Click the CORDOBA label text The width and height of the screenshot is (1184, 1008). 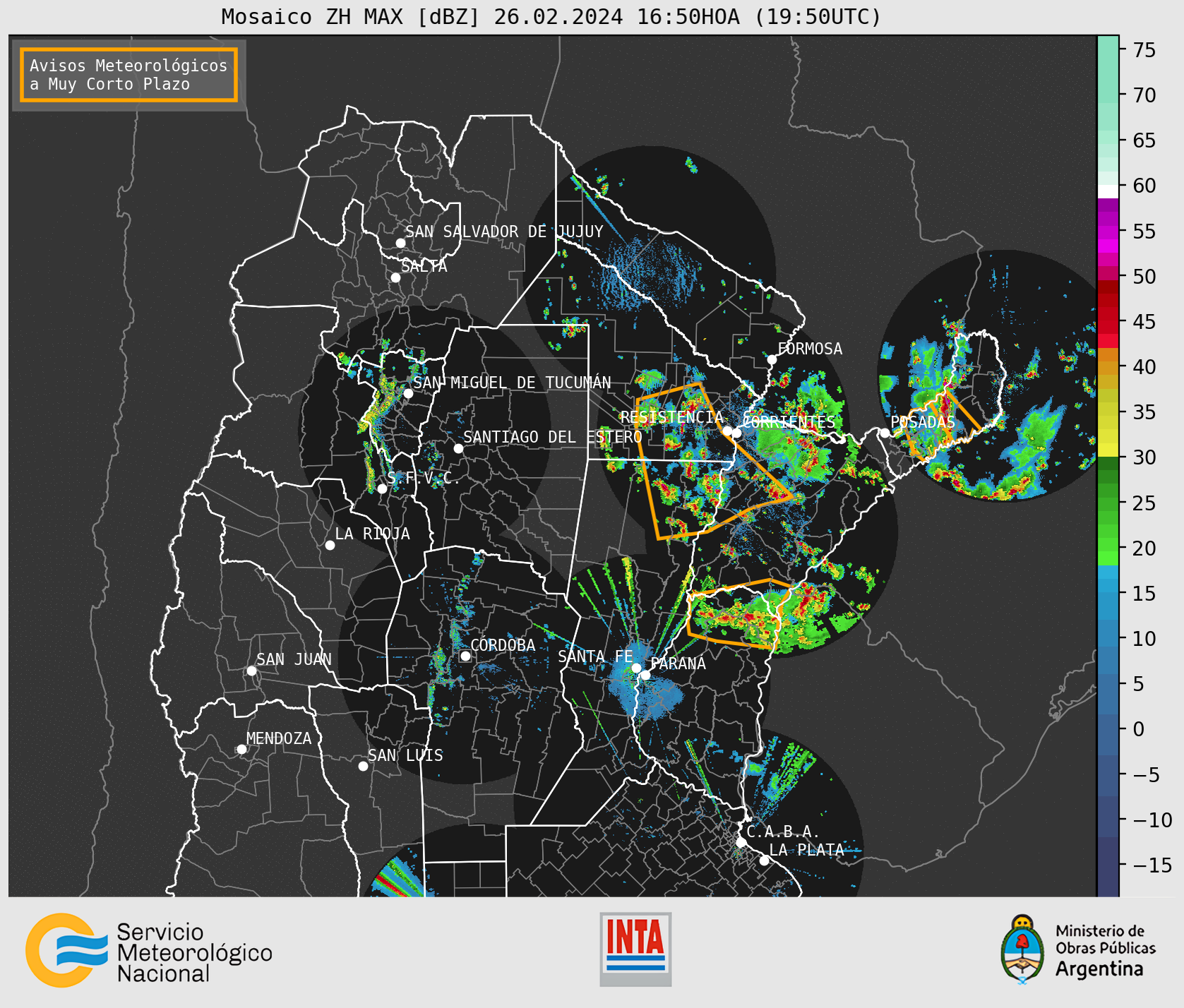click(503, 645)
